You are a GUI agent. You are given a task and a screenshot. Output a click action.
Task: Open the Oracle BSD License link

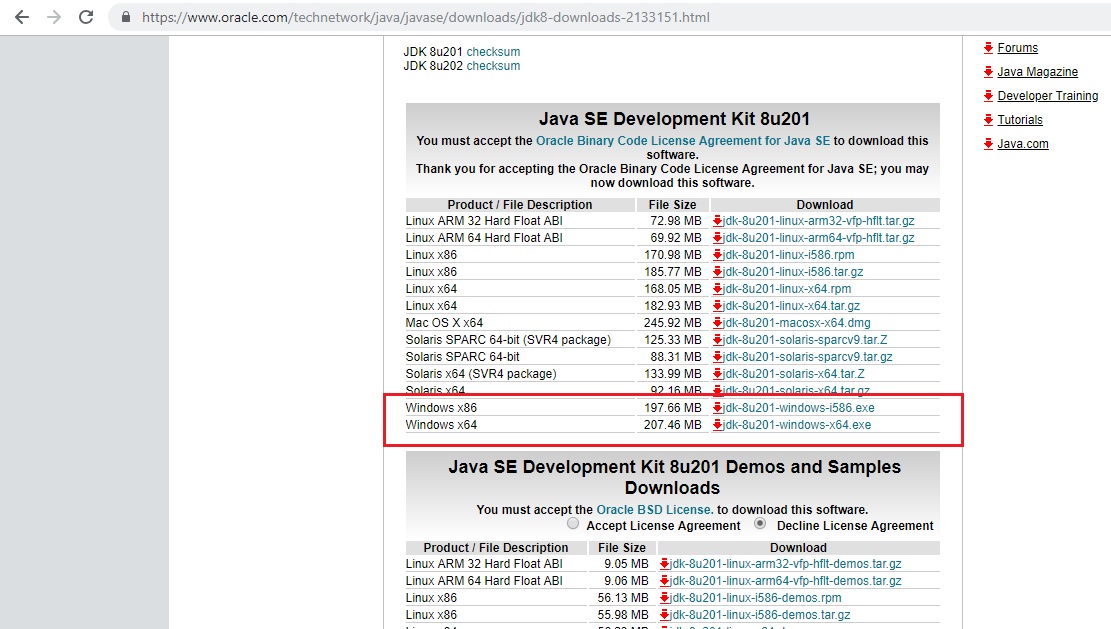coord(655,509)
